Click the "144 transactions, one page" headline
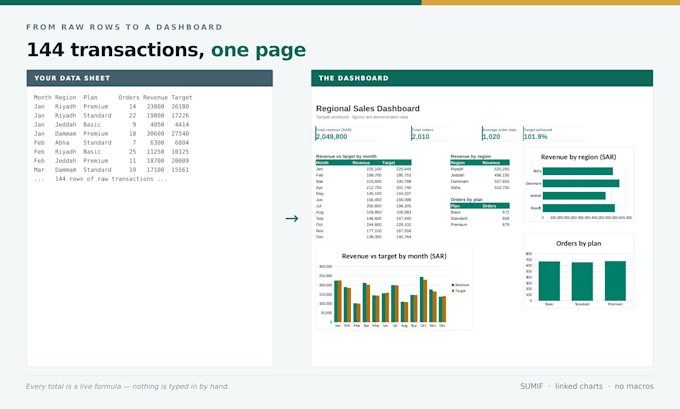 (166, 50)
